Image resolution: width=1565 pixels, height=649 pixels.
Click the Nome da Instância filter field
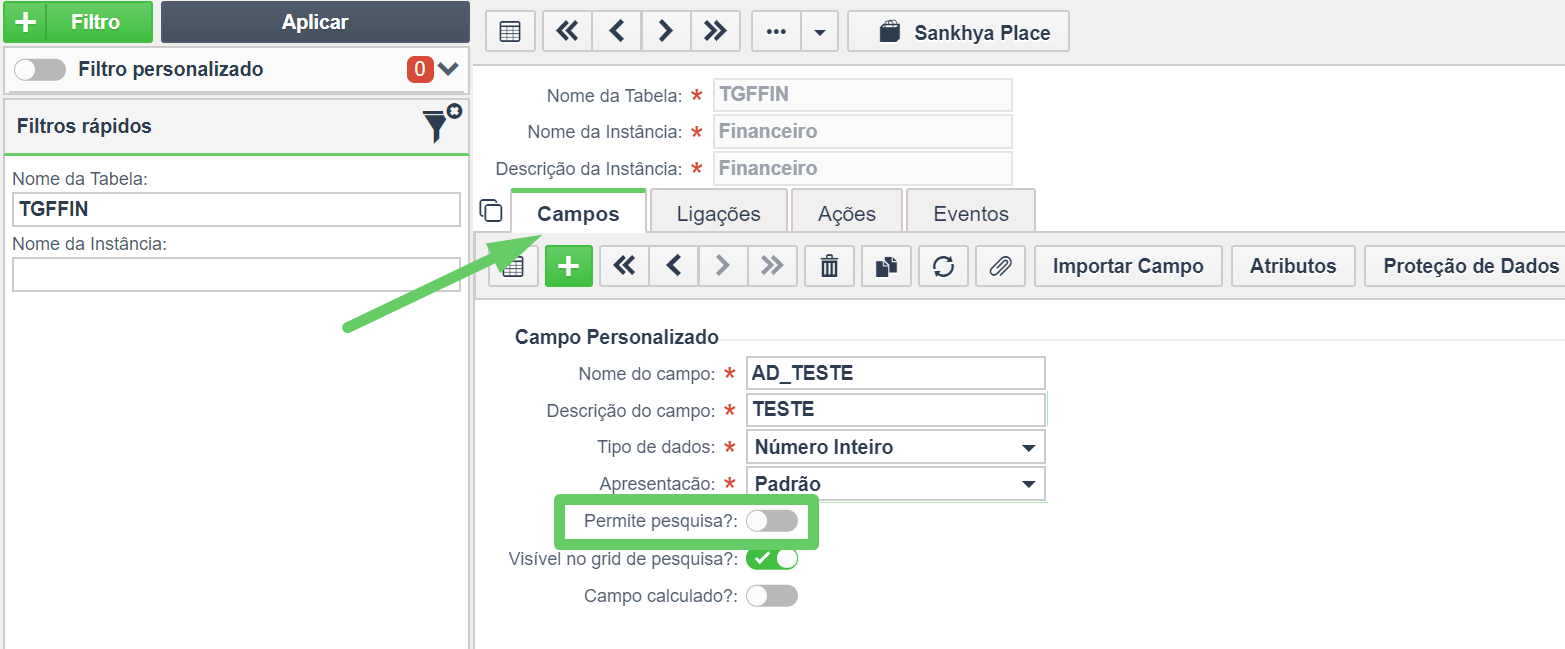236,274
